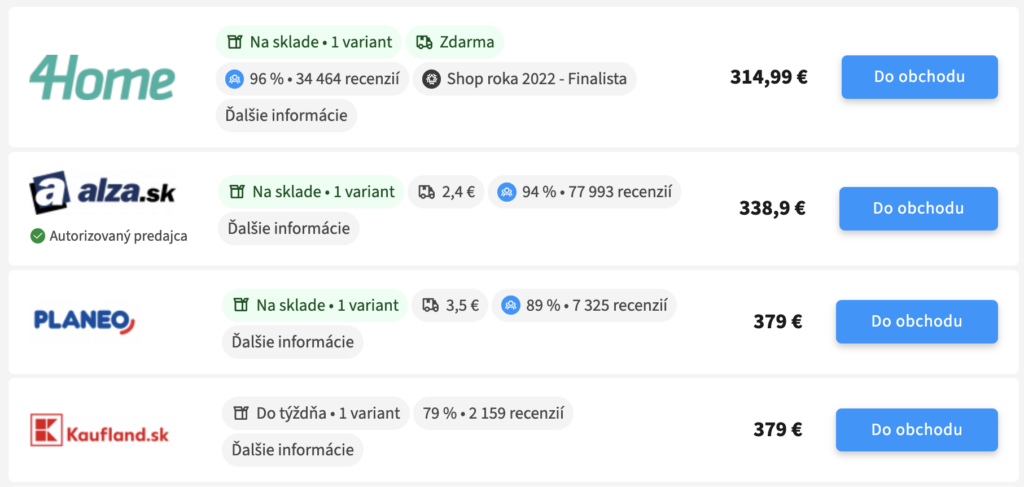Open Kaufland.sk offer with Do obchodu button
Viewport: 1024px width, 487px height.
[x=917, y=430]
